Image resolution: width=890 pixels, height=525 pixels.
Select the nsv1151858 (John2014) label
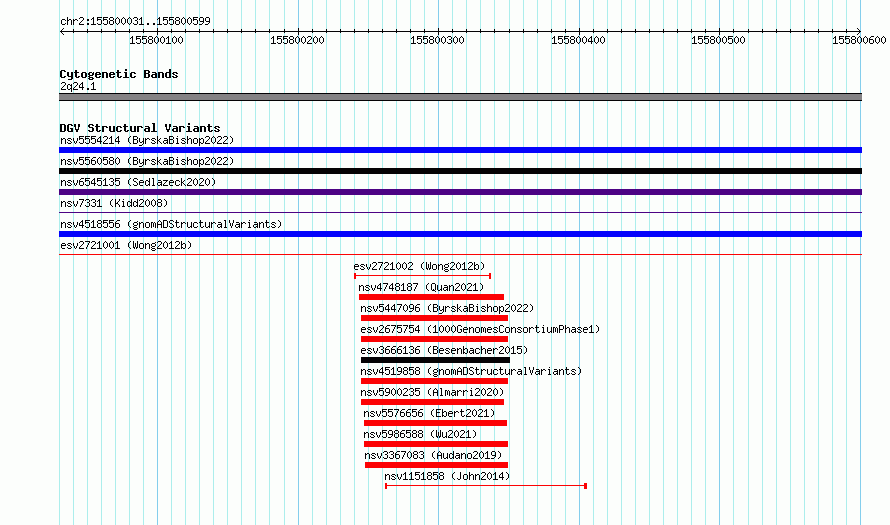pyautogui.click(x=447, y=476)
